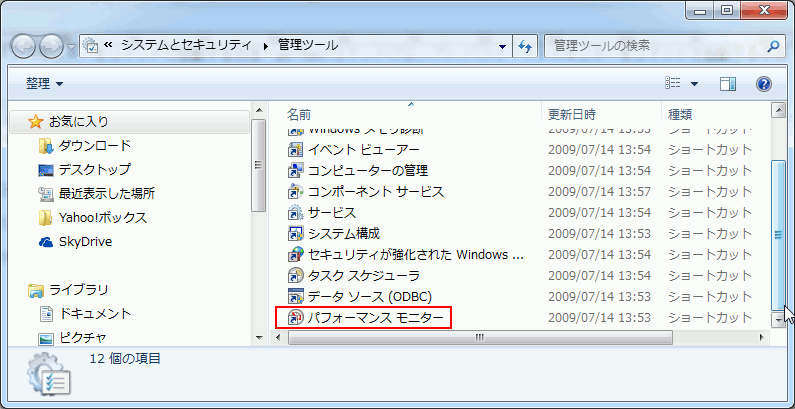Sort by 更新日時 column header

coord(572,114)
